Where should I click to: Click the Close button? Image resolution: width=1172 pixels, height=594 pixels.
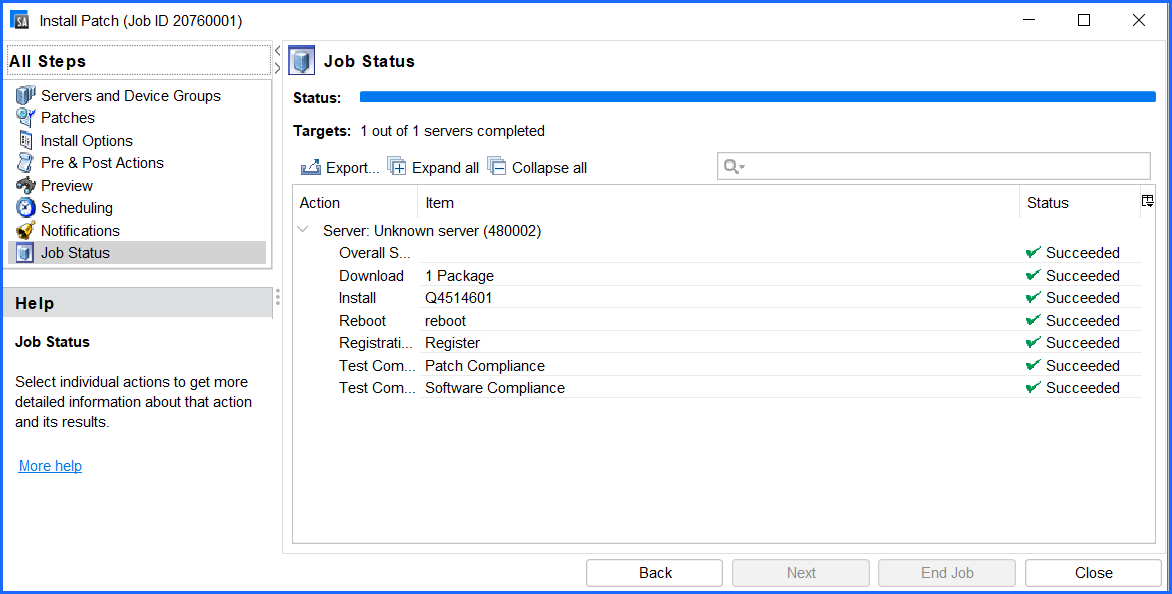point(1093,572)
